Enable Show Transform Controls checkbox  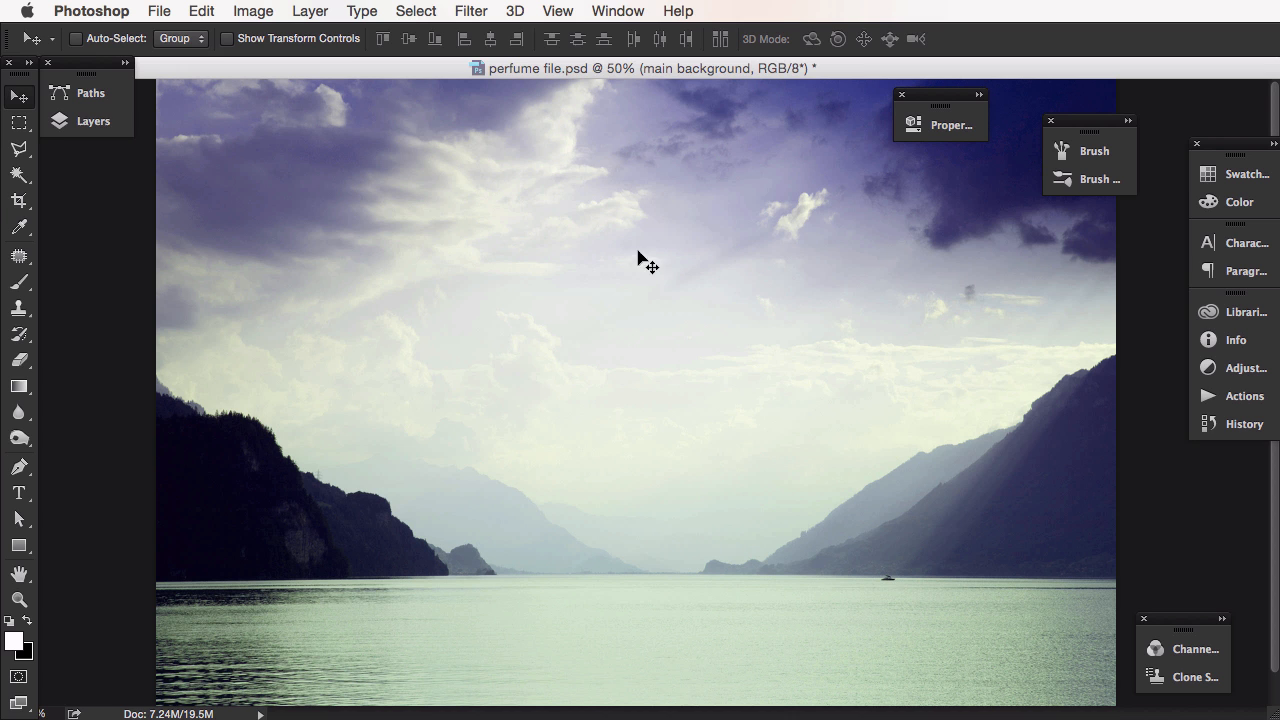pyautogui.click(x=227, y=39)
